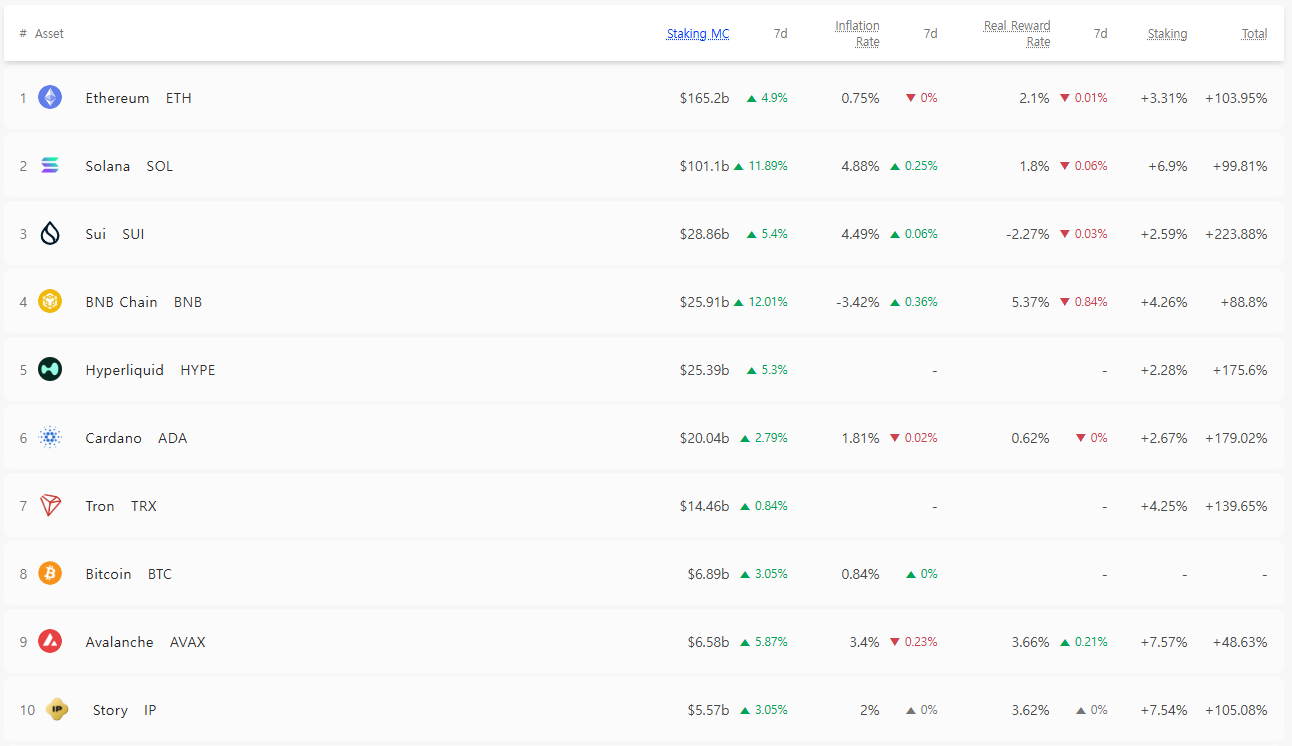Click the Ethereum logo icon
Image resolution: width=1292 pixels, height=746 pixels.
[x=50, y=97]
